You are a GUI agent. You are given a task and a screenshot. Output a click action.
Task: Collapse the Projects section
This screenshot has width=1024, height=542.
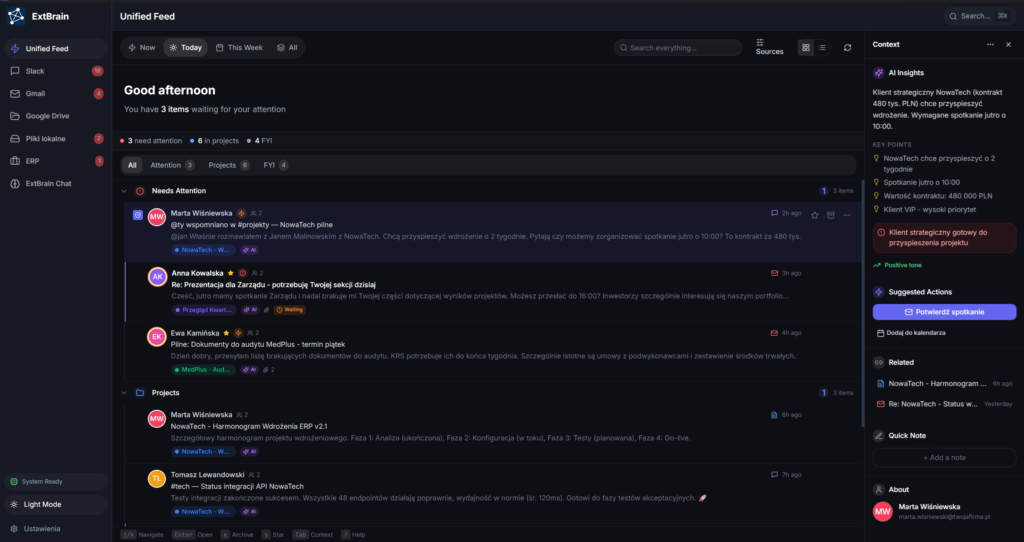124,393
